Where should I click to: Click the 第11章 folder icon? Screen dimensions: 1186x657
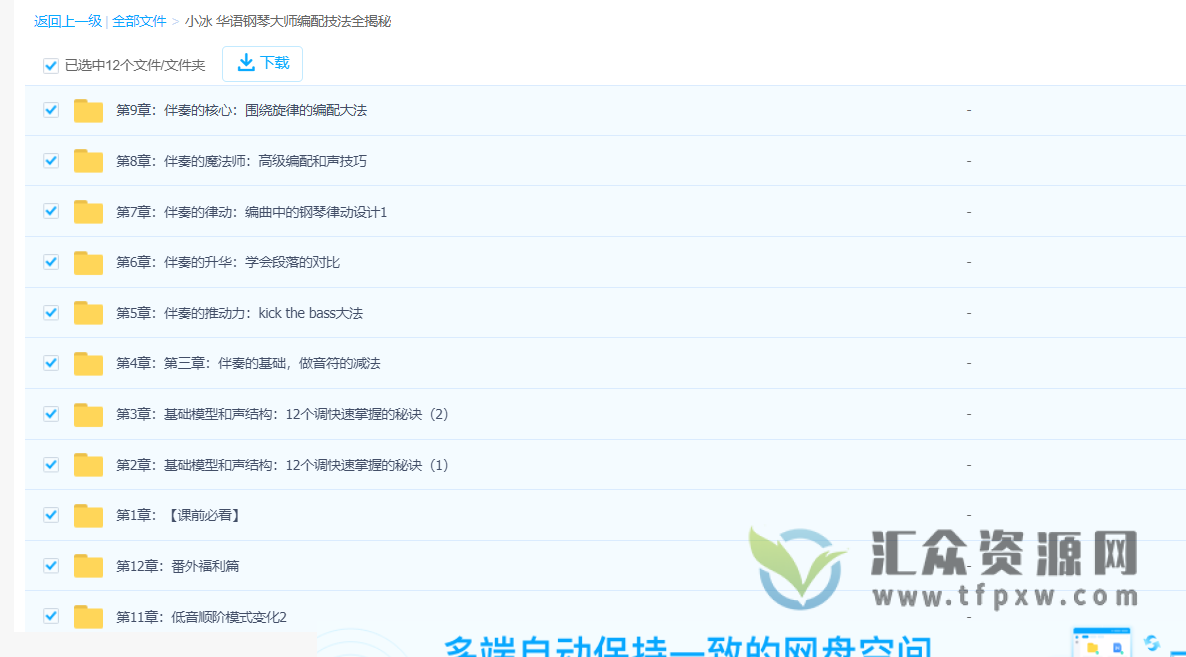[x=88, y=616]
